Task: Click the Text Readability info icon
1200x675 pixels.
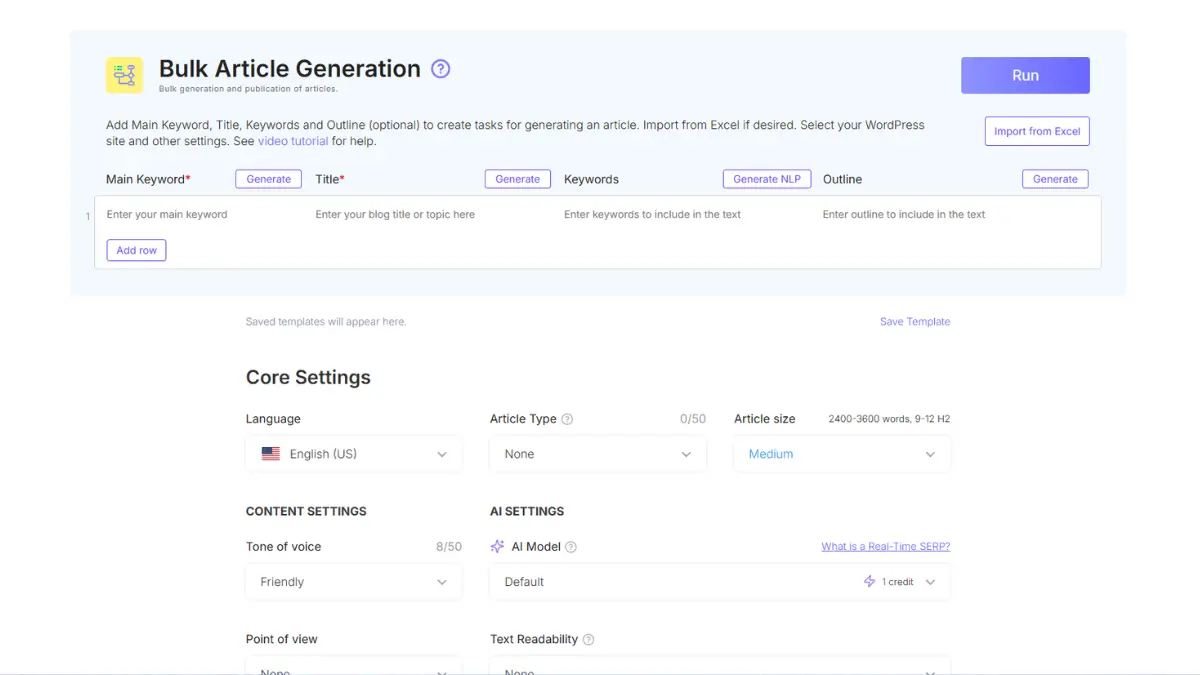Action: tap(588, 640)
